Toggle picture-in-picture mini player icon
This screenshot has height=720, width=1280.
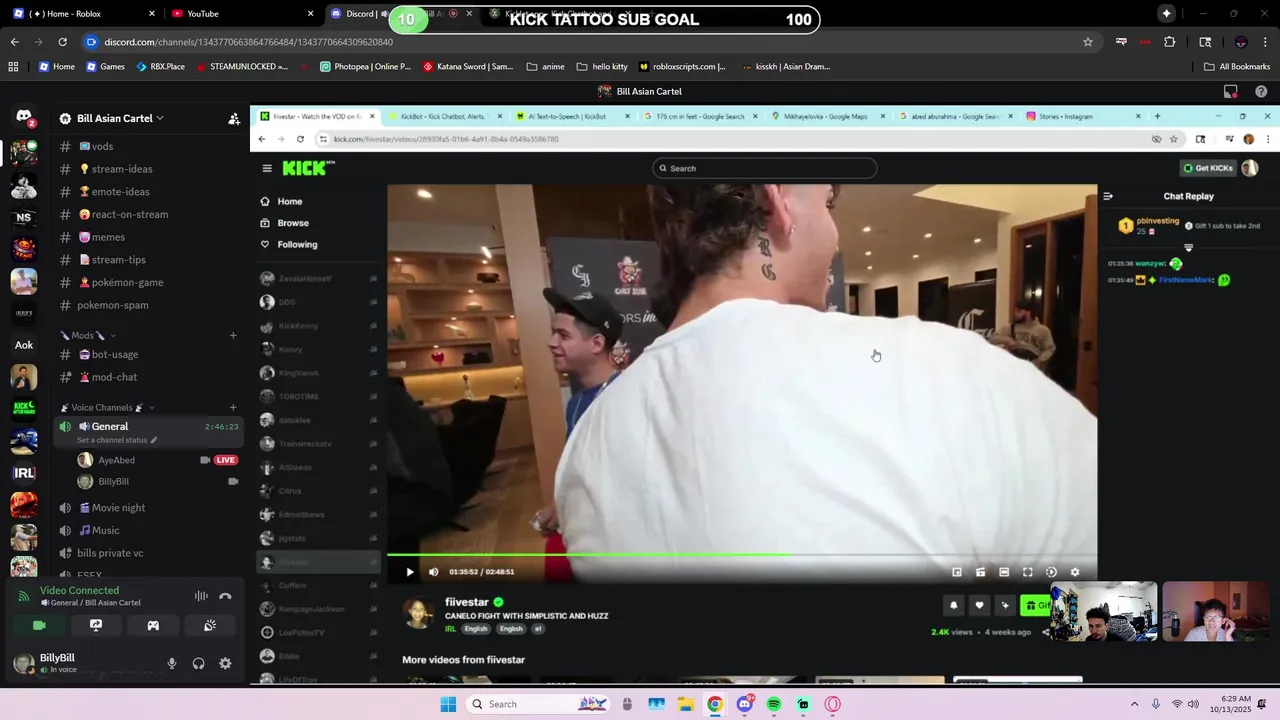point(957,572)
